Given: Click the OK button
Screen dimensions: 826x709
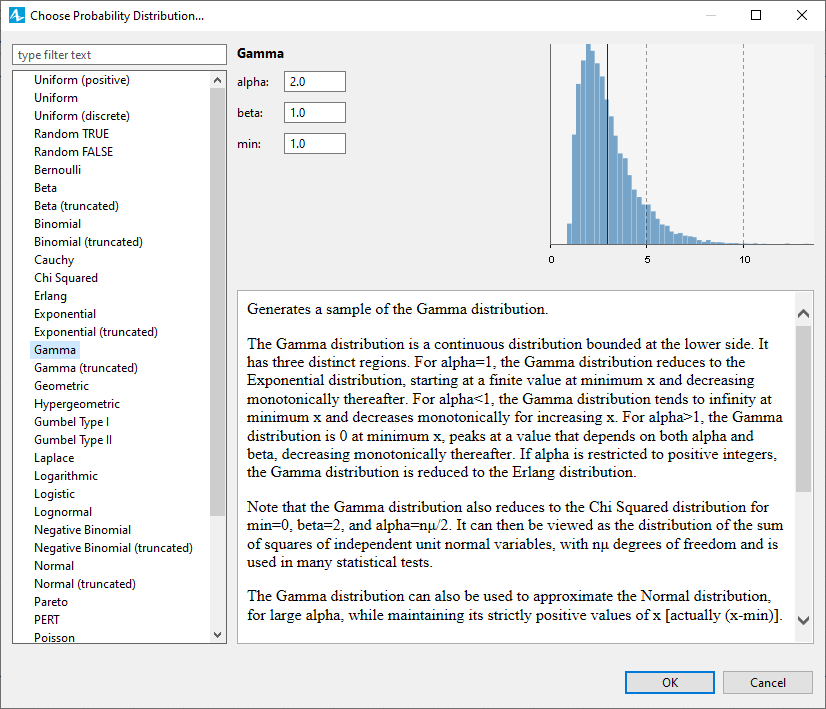Looking at the screenshot, I should 670,682.
